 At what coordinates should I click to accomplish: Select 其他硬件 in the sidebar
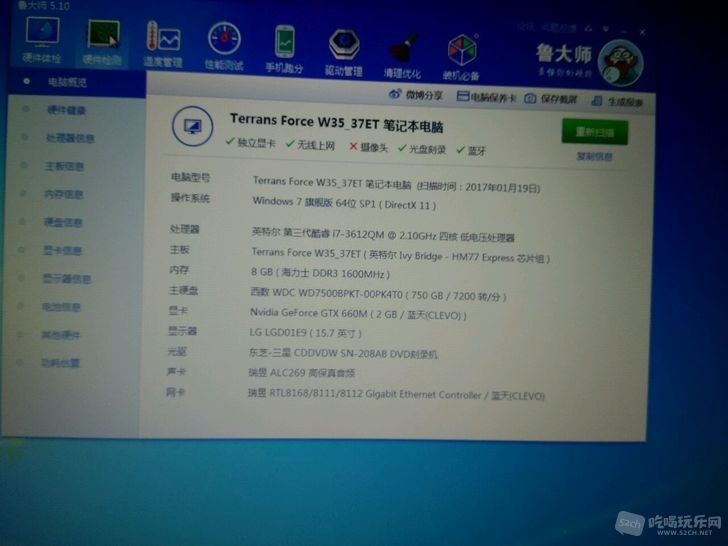click(x=60, y=335)
